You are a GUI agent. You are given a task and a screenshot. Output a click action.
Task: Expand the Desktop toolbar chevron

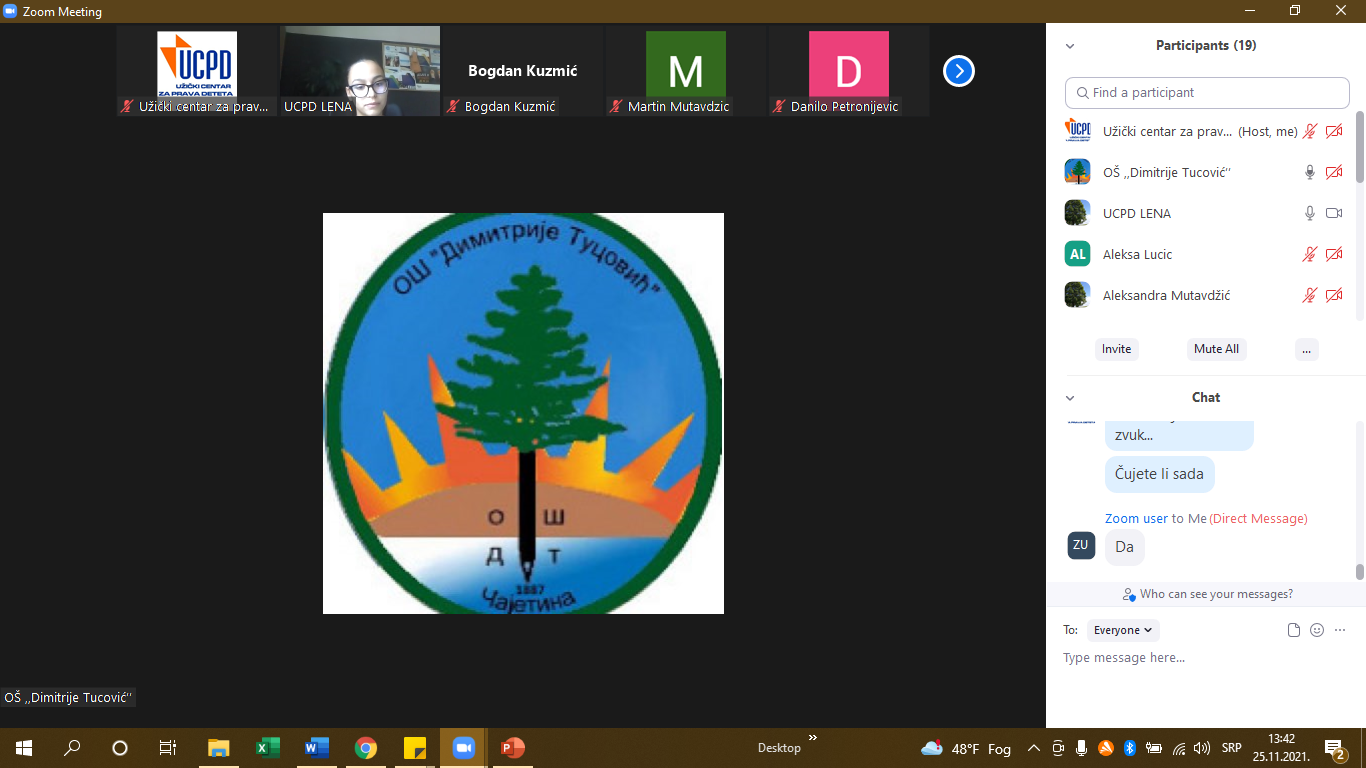click(812, 738)
